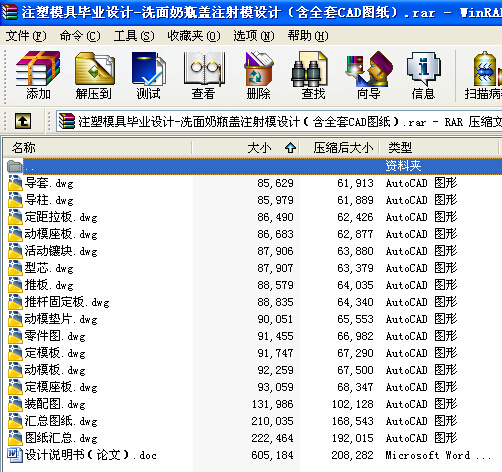This screenshot has height=472, width=502.
Task: Open the 查看 (View) toolbar icon
Action: coord(204,68)
